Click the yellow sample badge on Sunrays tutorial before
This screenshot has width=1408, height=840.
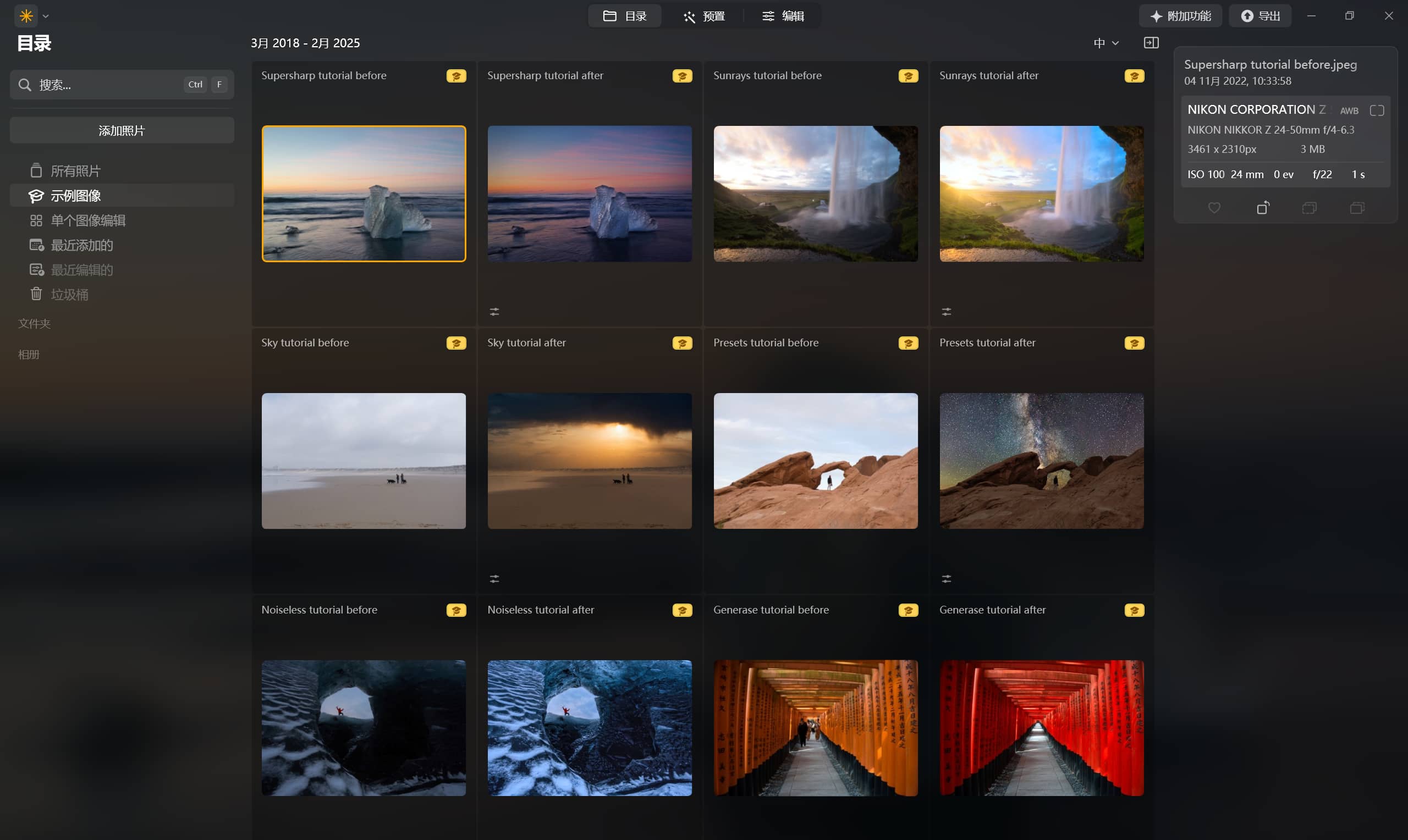coord(908,76)
